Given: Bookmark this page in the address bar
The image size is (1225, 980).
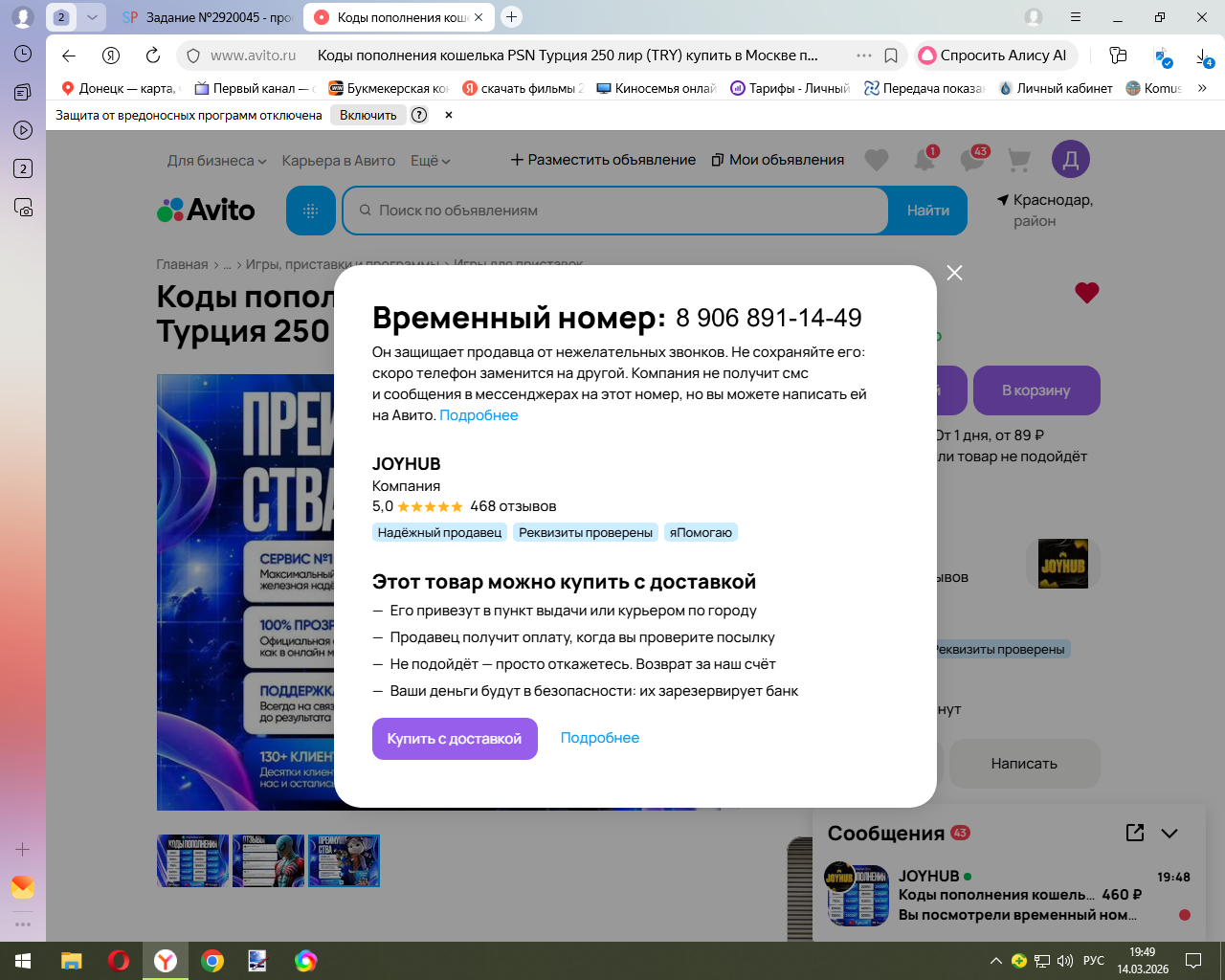Looking at the screenshot, I should 891,56.
